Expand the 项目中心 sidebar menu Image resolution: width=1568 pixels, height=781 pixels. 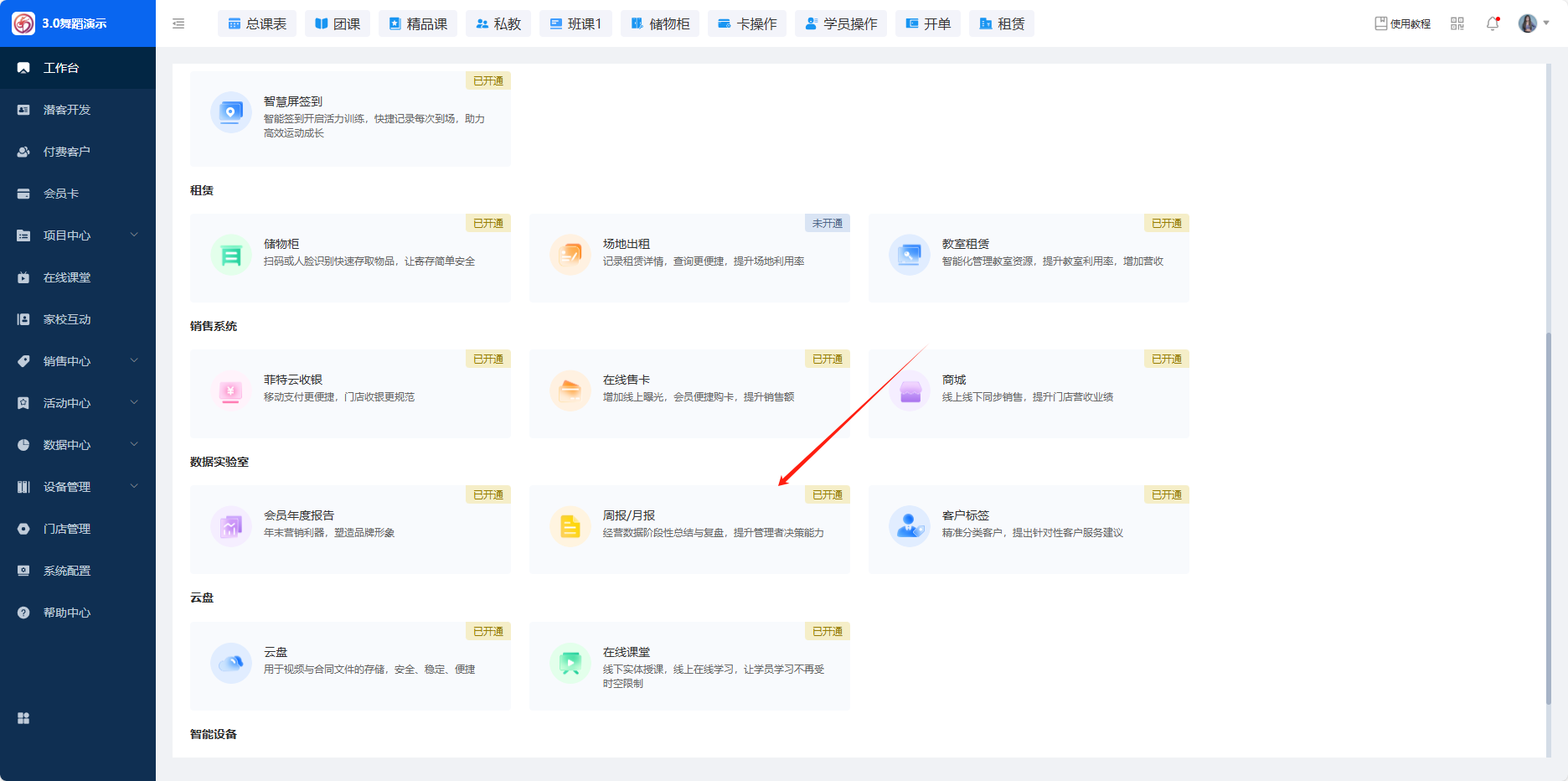click(77, 235)
